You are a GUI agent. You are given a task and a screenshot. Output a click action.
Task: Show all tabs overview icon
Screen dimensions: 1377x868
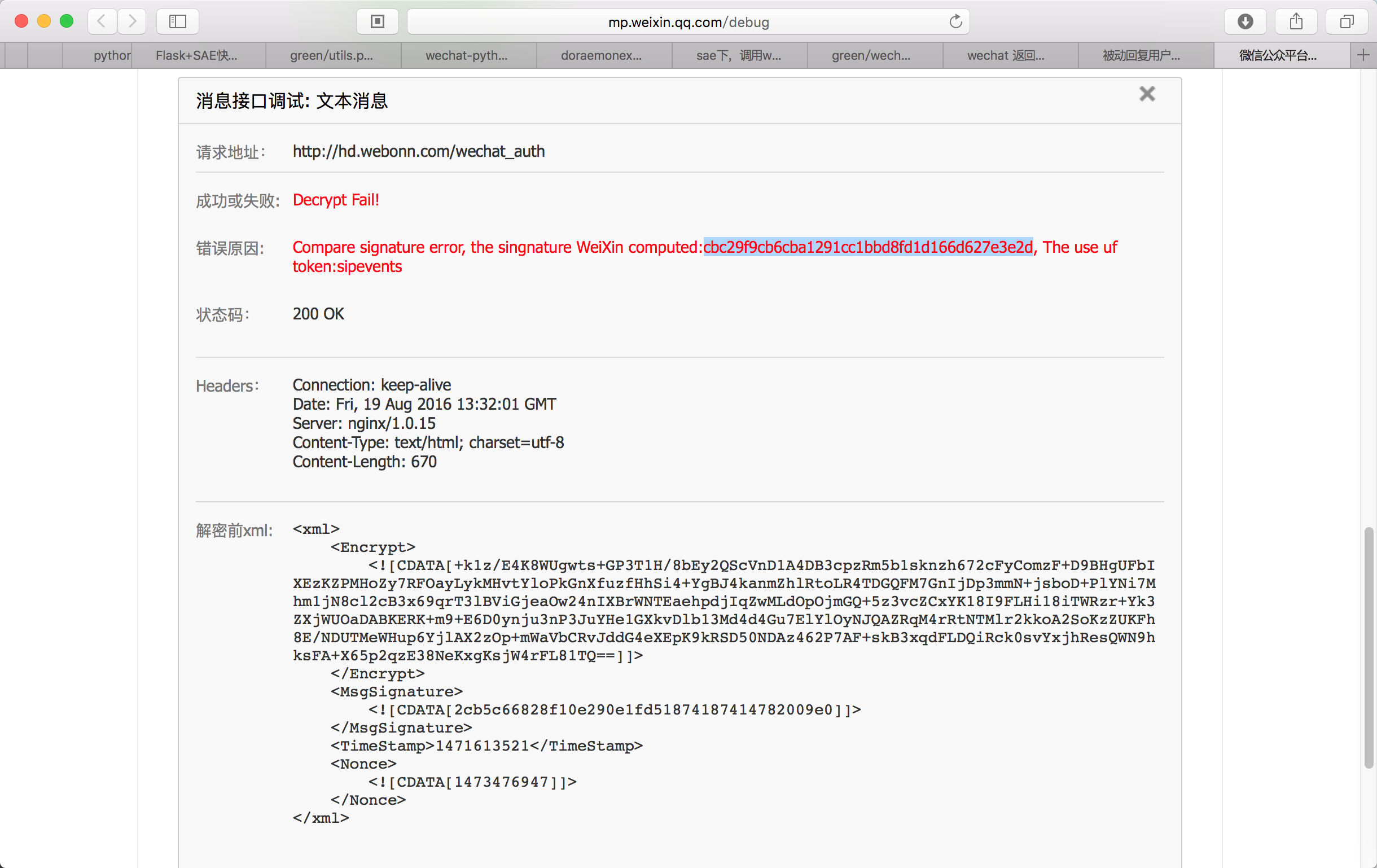coord(1347,22)
